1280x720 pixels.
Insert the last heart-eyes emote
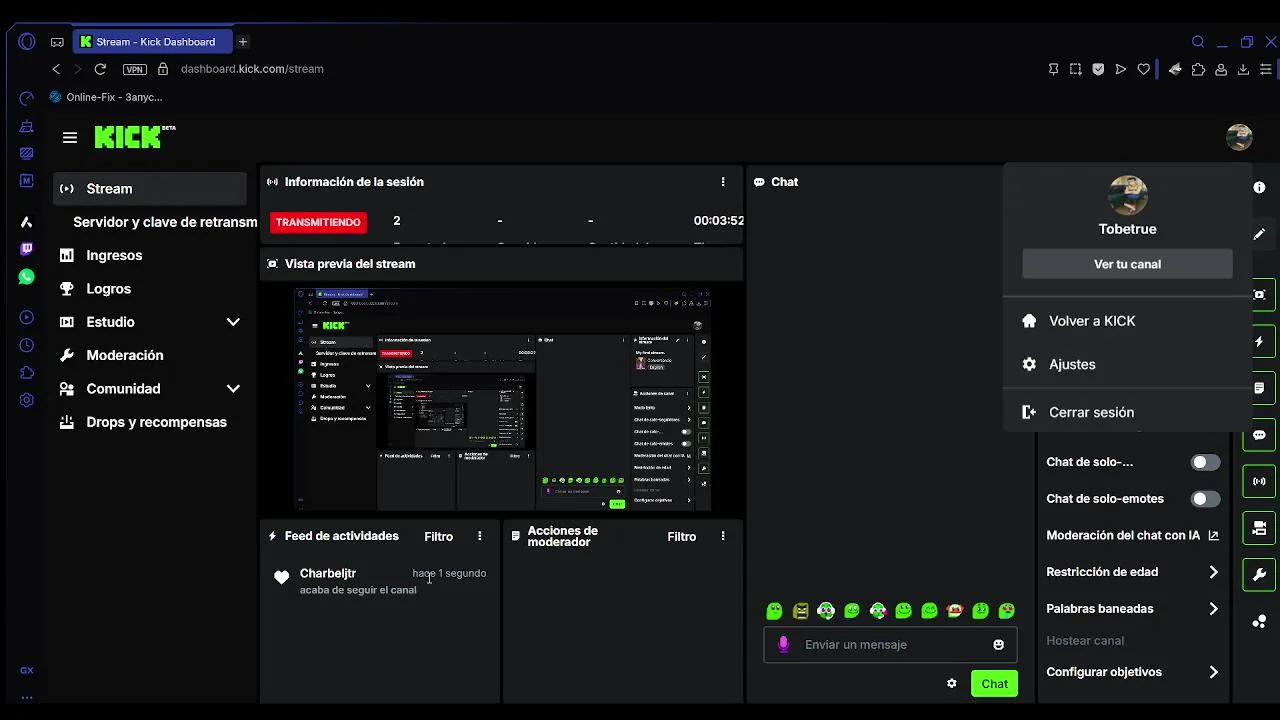tap(1007, 611)
